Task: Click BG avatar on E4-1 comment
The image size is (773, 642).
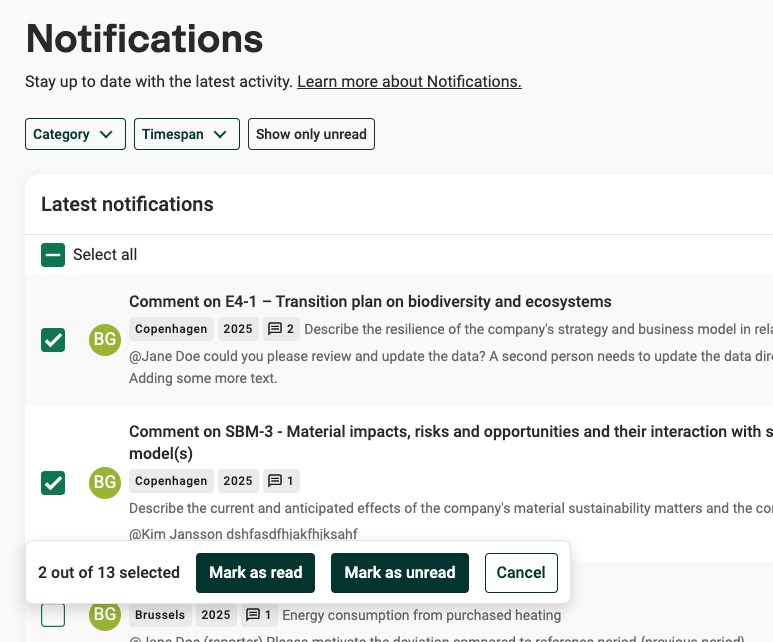Action: [105, 340]
